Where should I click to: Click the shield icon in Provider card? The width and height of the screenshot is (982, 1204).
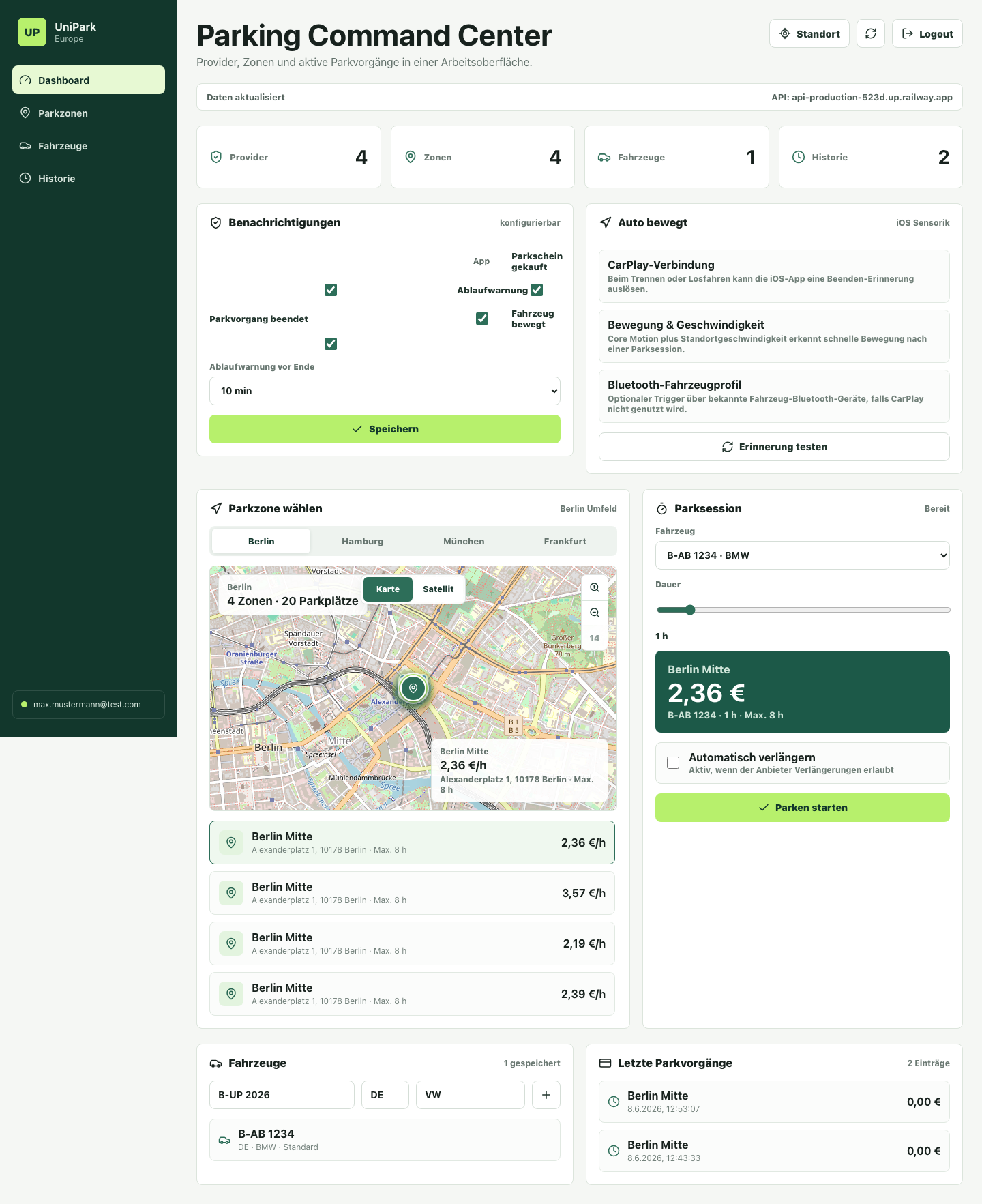point(216,157)
